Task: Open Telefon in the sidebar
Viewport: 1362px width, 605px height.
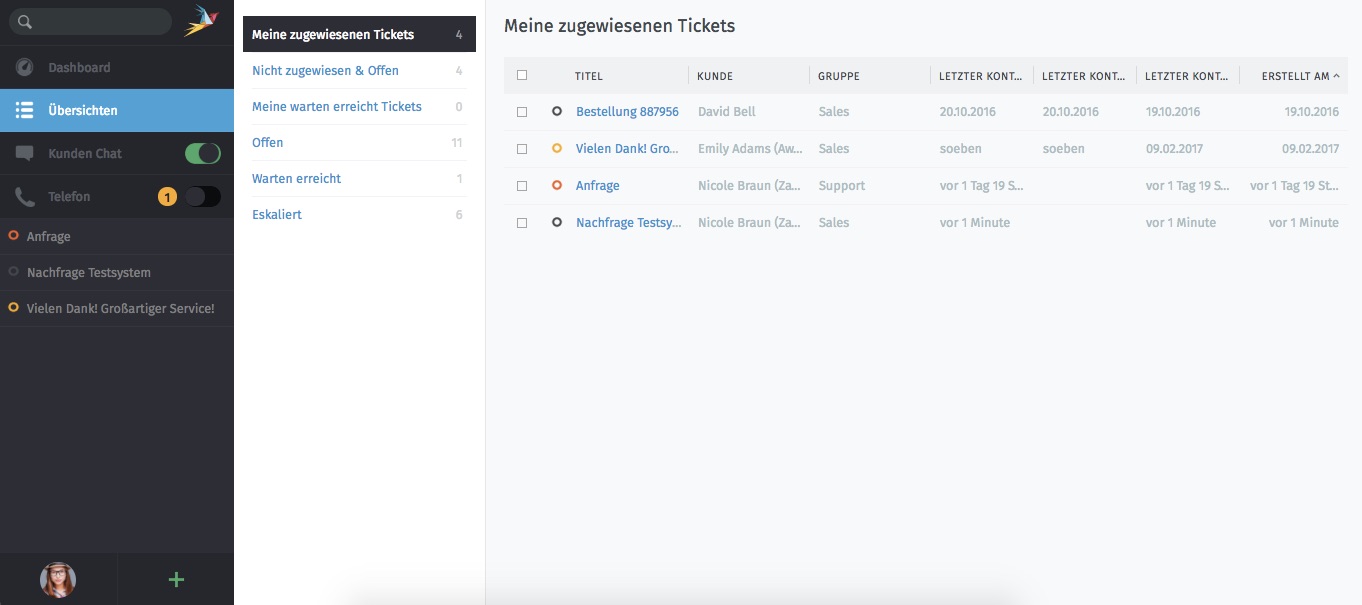Action: click(117, 197)
